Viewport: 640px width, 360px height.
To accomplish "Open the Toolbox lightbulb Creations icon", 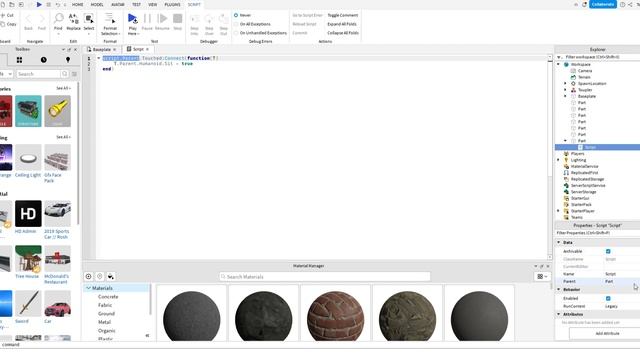I will point(68,60).
